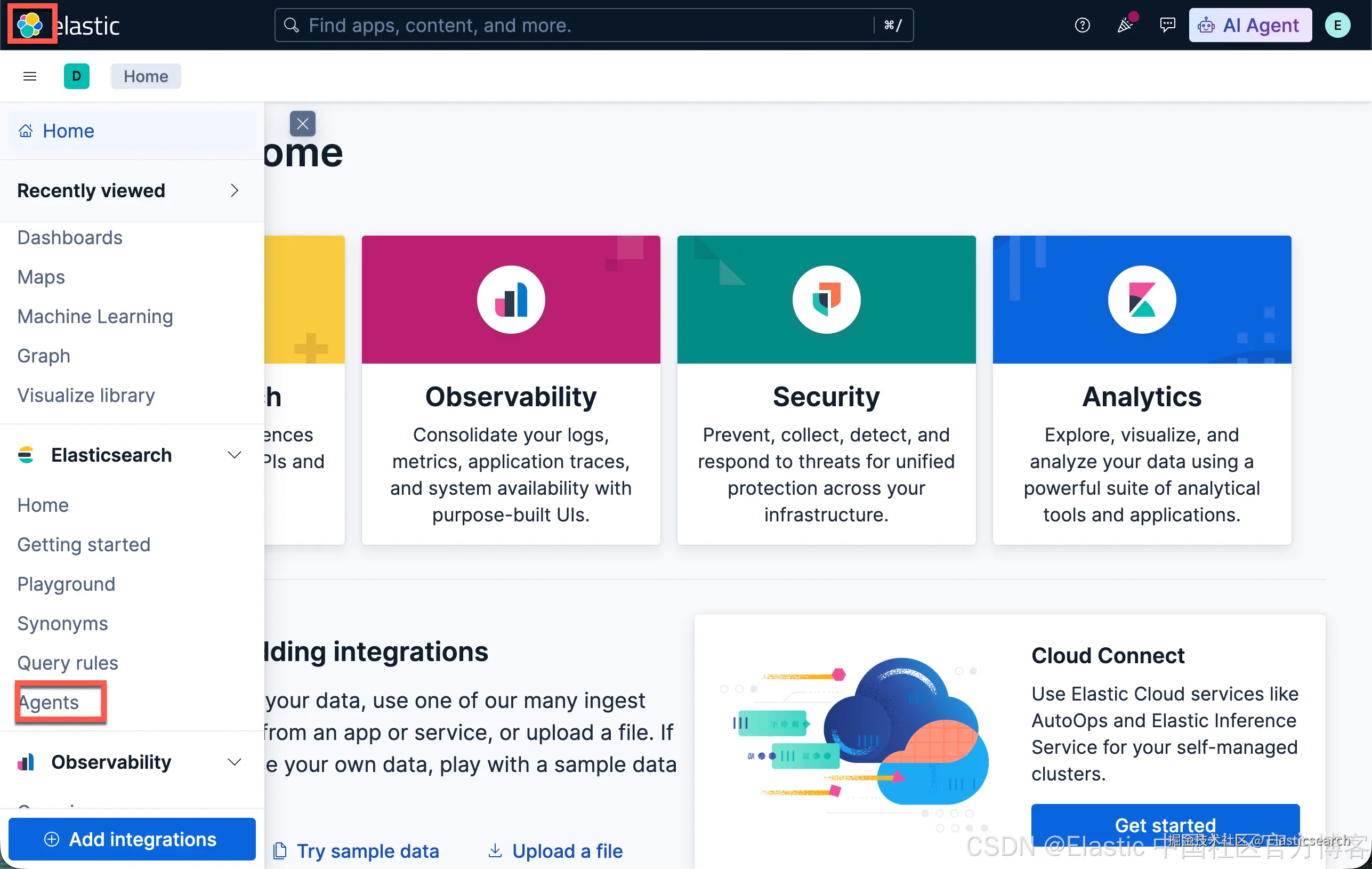Click the Elasticsearch section logo icon
1372x869 pixels.
pos(26,455)
